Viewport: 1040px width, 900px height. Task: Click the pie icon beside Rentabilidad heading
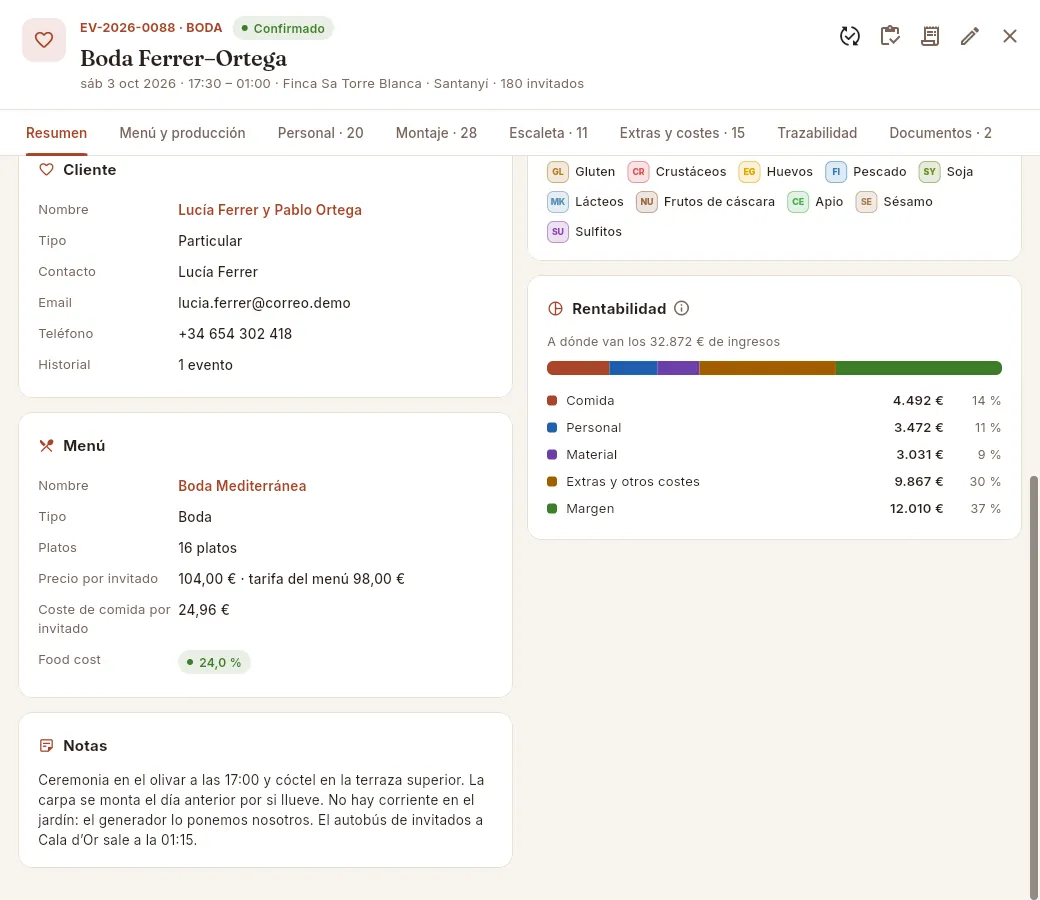point(555,308)
